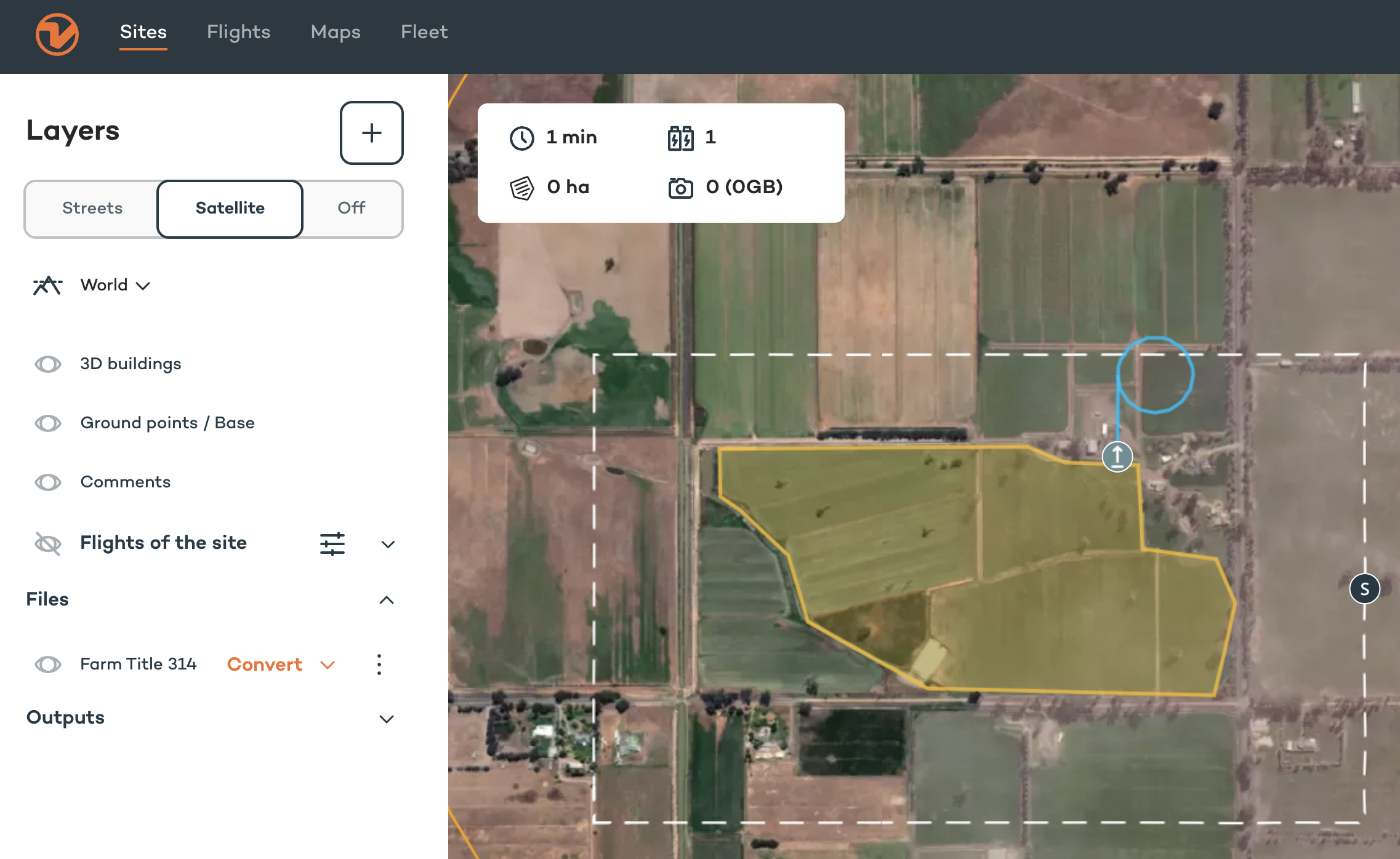Open the Farm Title 314 more options menu

tap(379, 665)
